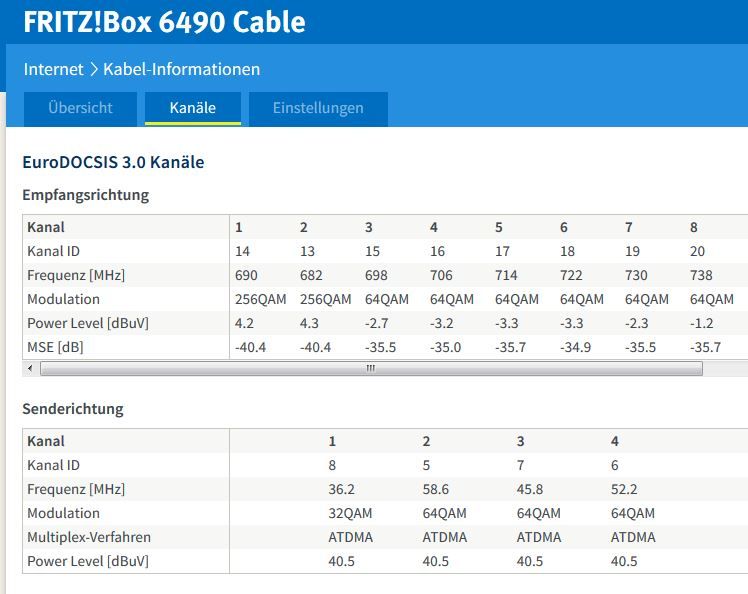This screenshot has height=594, width=748.
Task: Click the horizontal scrollbar's left arrow
Action: point(30,368)
